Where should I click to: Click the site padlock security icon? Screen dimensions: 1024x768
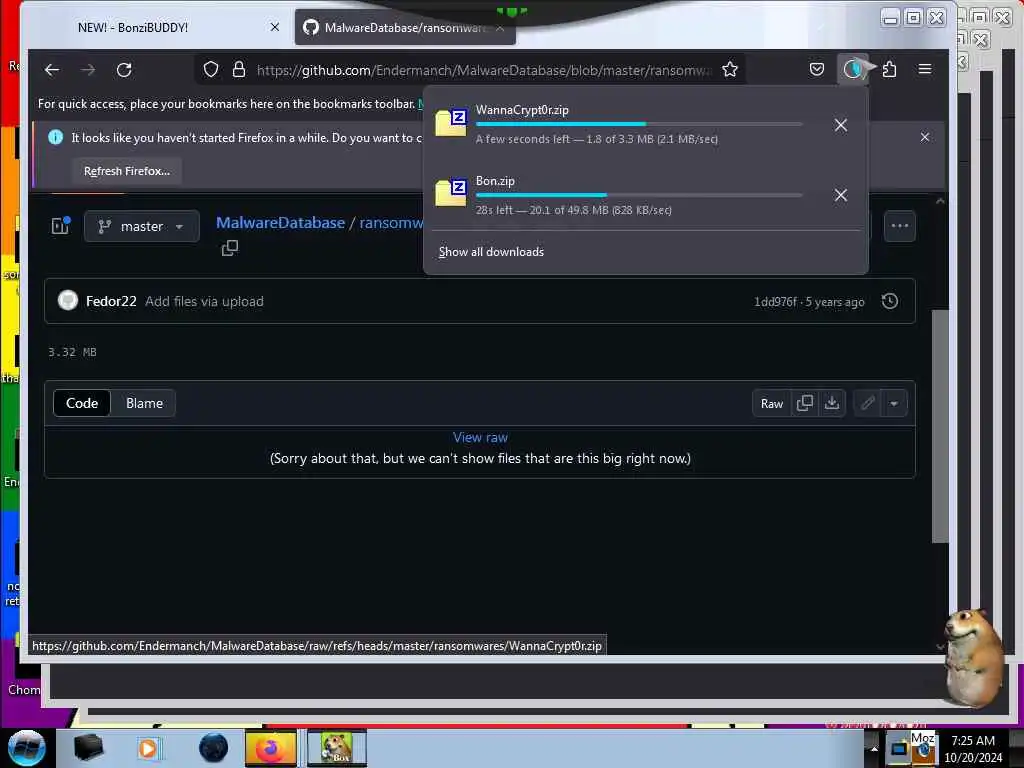coord(239,69)
